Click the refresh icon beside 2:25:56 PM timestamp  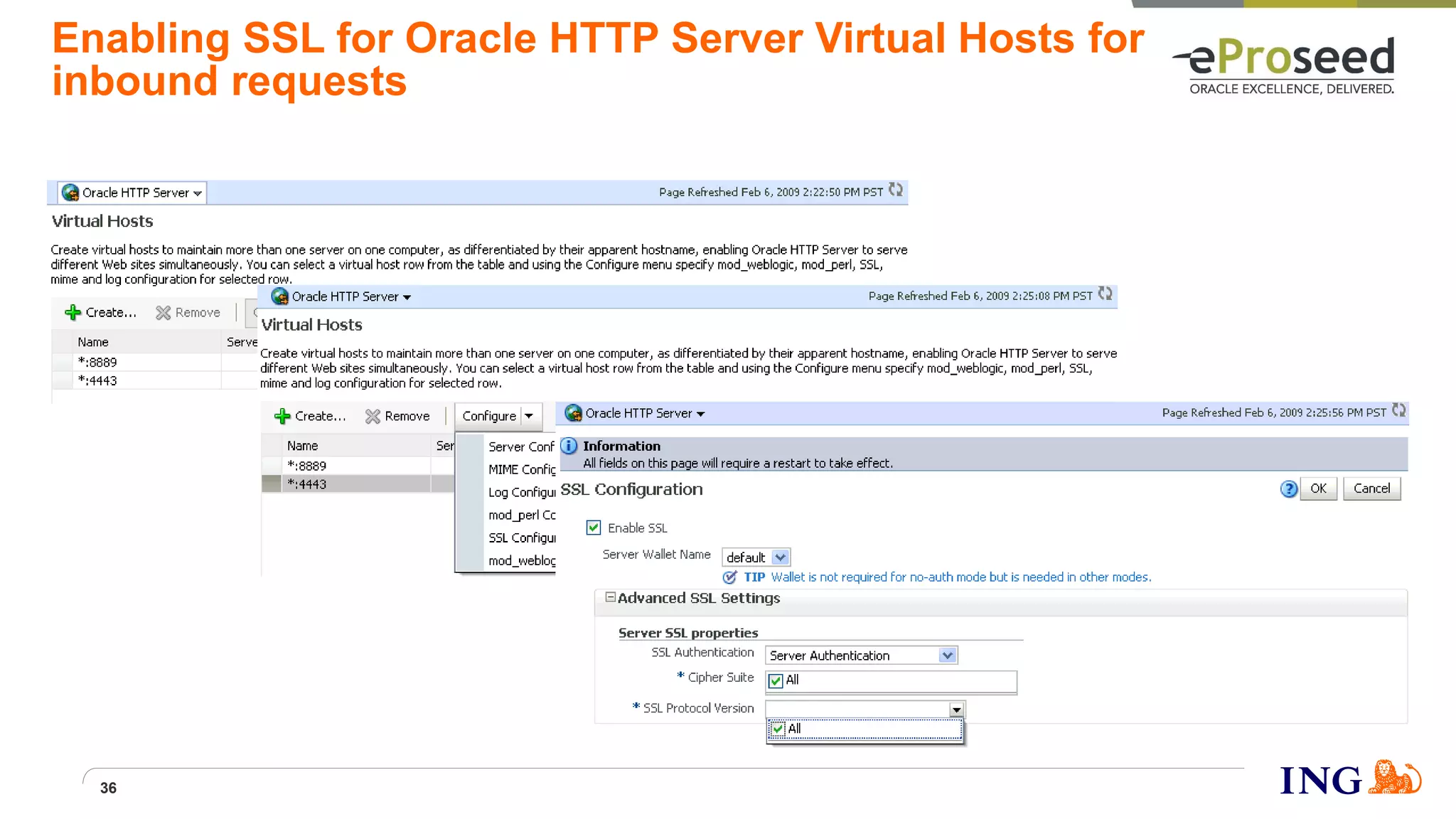(x=1399, y=410)
